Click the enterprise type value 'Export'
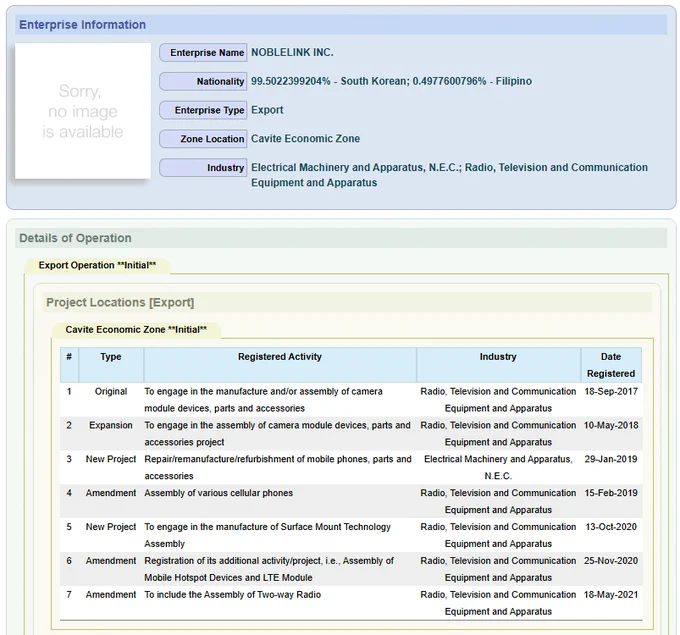 click(x=267, y=110)
